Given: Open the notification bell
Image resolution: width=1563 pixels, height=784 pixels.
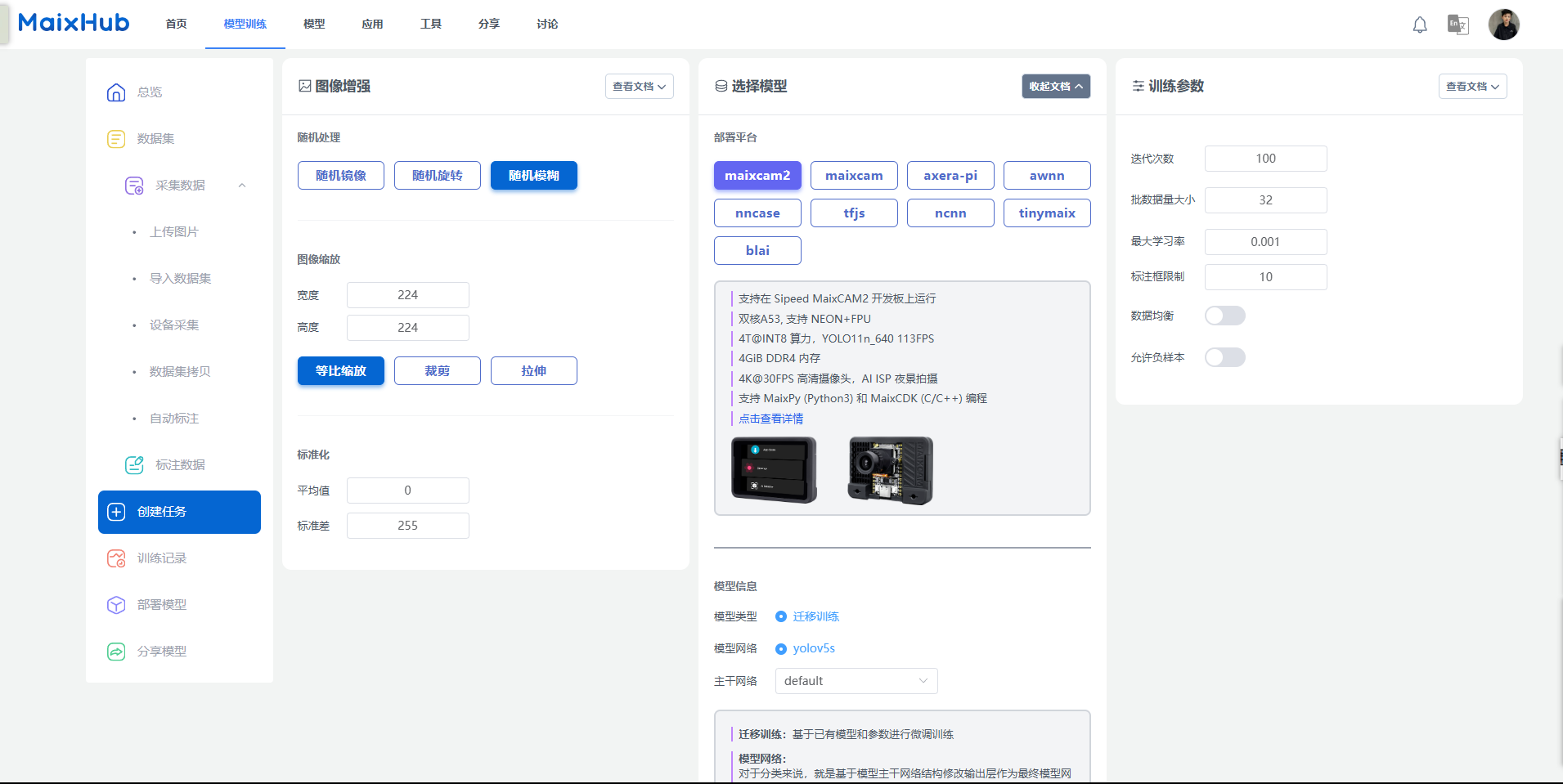Looking at the screenshot, I should click(x=1420, y=25).
